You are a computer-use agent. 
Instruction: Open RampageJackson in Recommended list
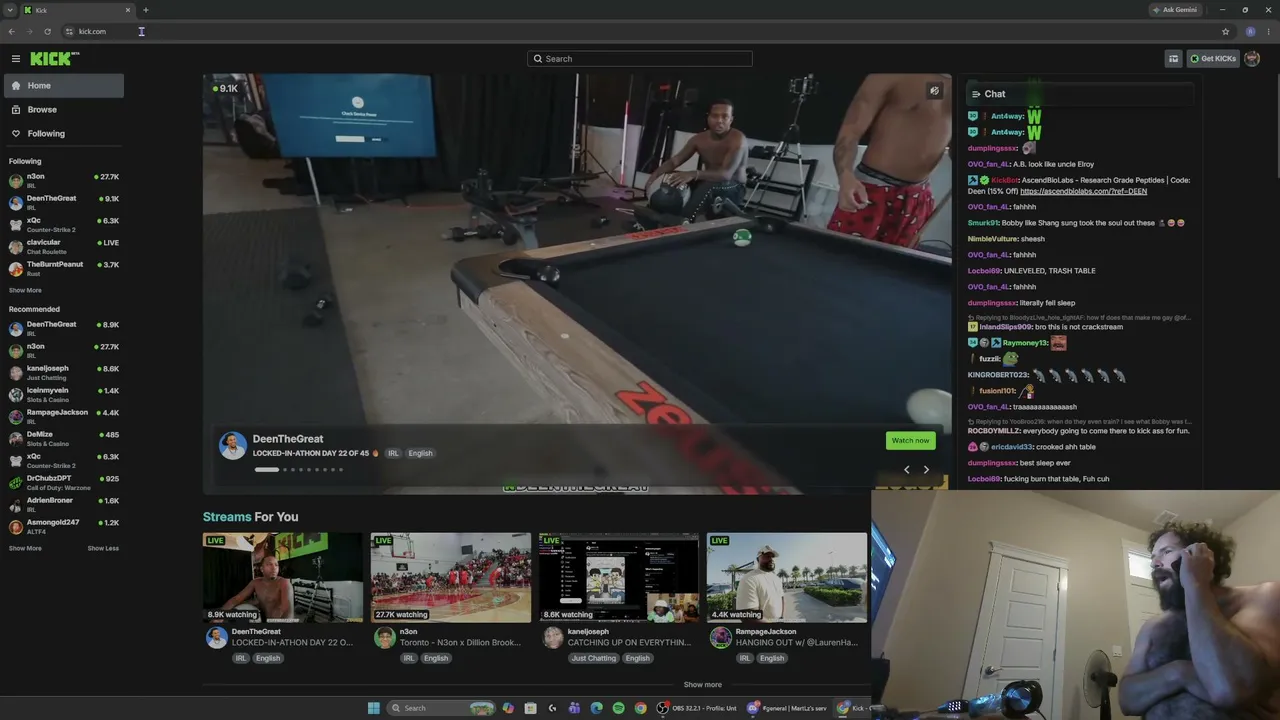click(64, 416)
